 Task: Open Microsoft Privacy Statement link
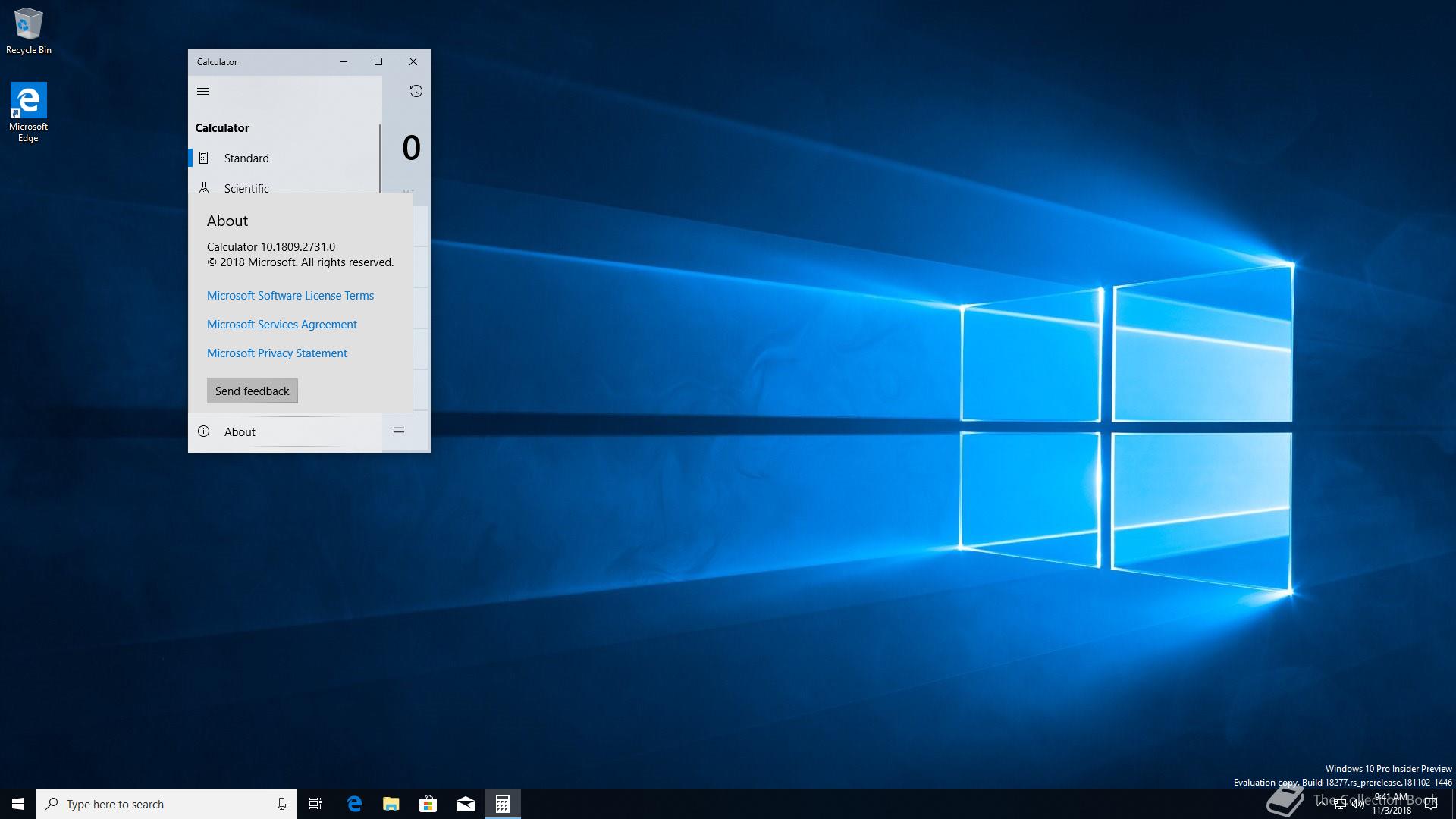pyautogui.click(x=277, y=353)
